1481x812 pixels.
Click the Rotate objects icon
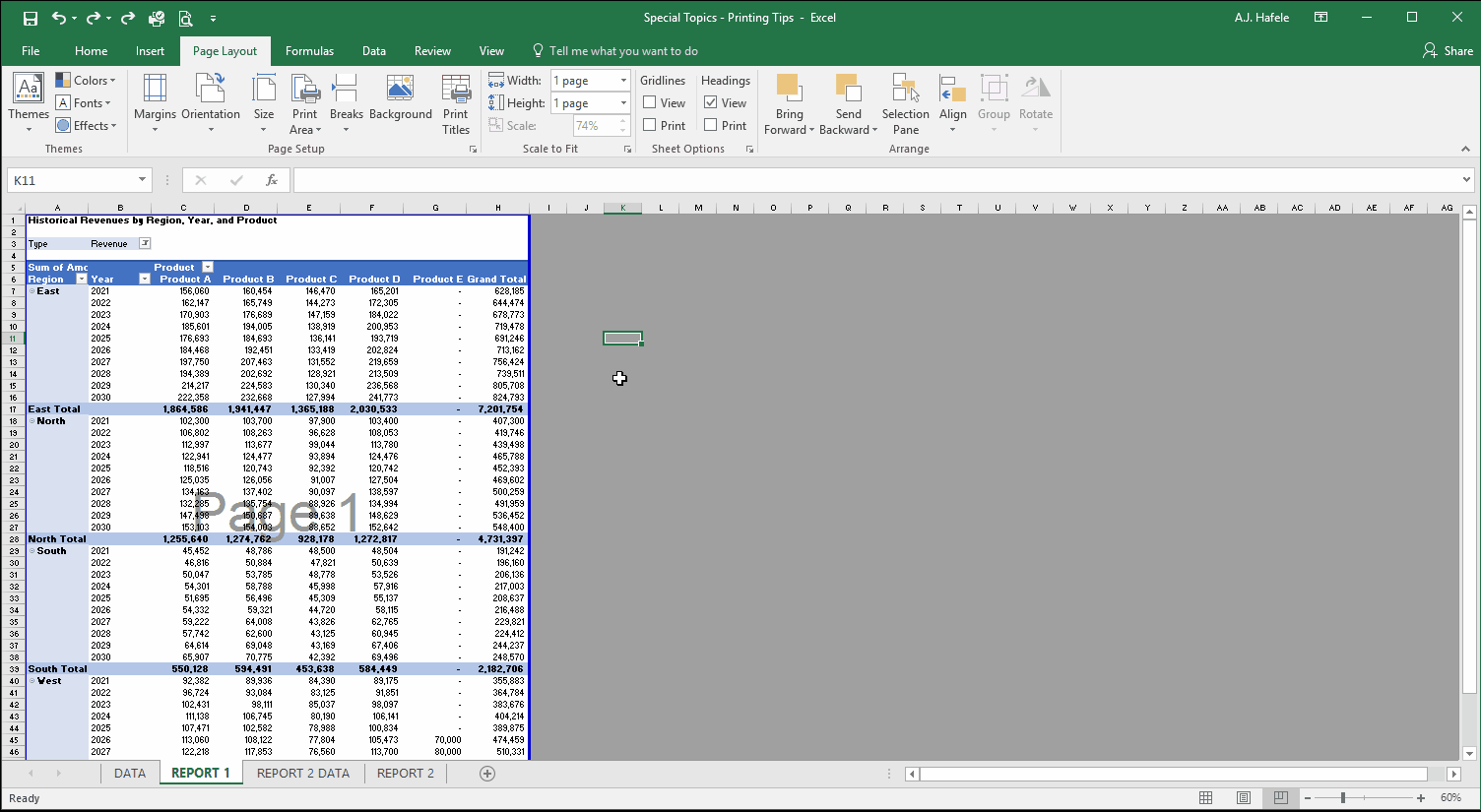(1036, 104)
